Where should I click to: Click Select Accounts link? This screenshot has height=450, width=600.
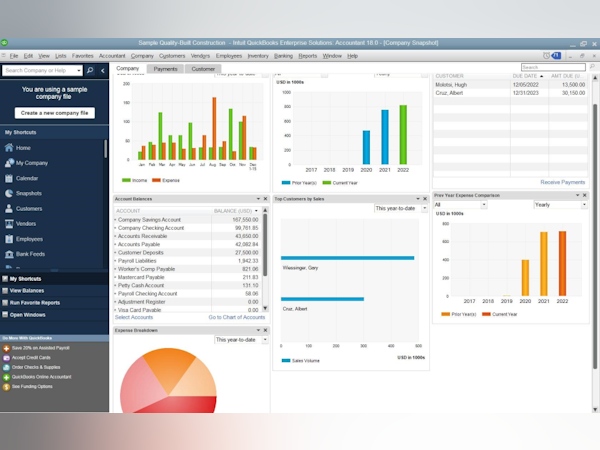[x=134, y=317]
